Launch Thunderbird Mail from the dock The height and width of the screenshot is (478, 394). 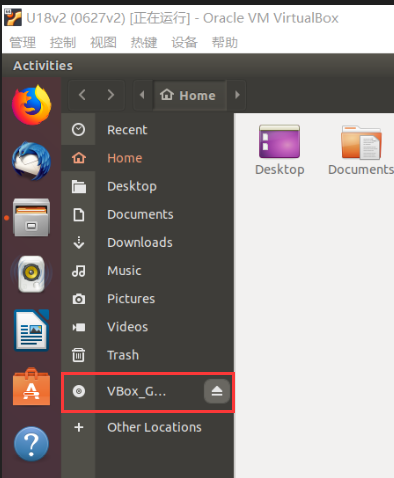(32, 161)
